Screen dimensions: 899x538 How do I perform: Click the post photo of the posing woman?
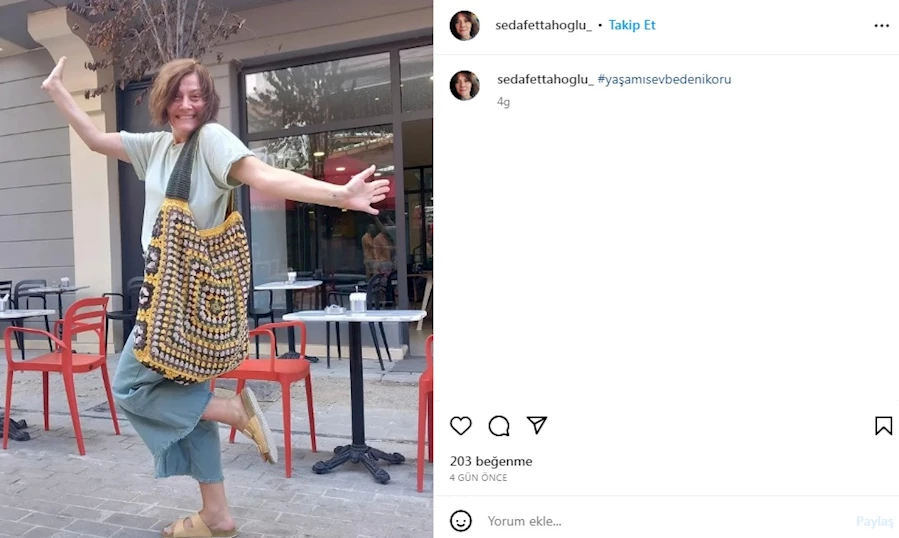(216, 269)
